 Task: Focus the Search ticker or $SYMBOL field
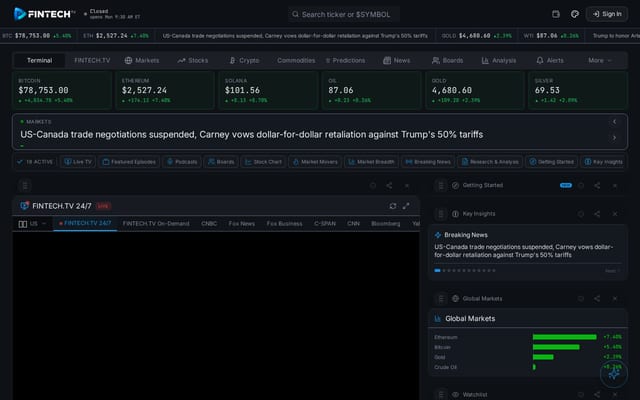(344, 14)
